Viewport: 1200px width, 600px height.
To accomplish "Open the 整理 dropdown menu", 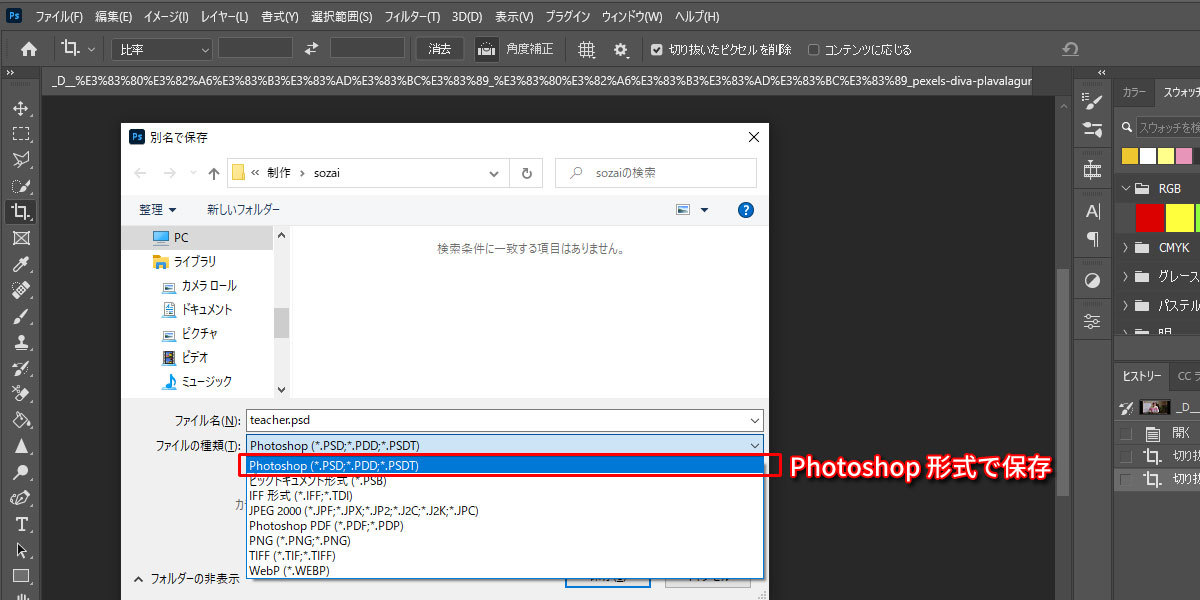I will tap(157, 210).
